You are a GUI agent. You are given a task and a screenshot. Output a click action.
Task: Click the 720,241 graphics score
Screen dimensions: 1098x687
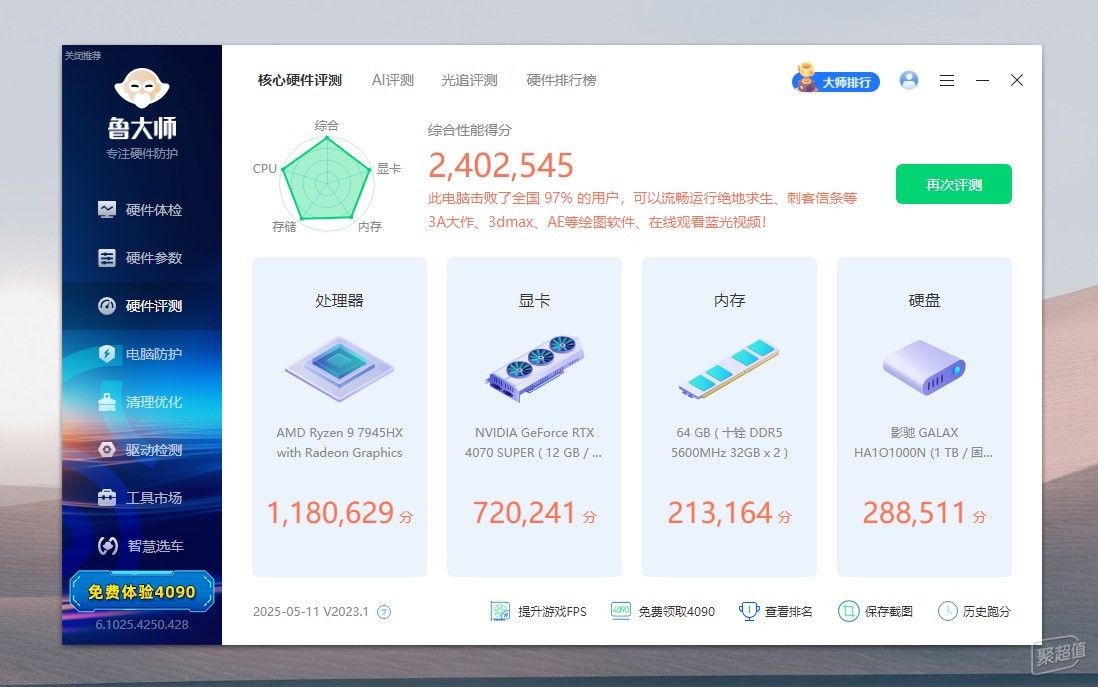[524, 513]
